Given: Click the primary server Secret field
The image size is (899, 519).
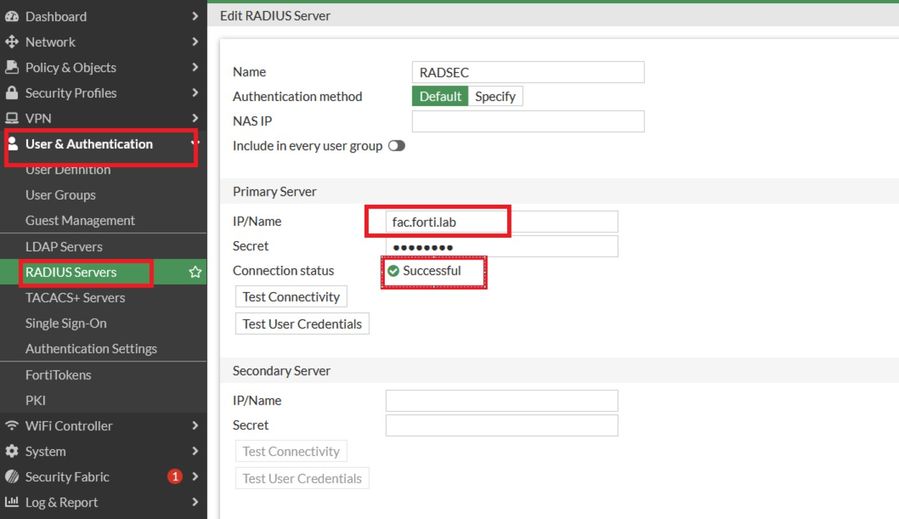Looking at the screenshot, I should click(x=502, y=246).
